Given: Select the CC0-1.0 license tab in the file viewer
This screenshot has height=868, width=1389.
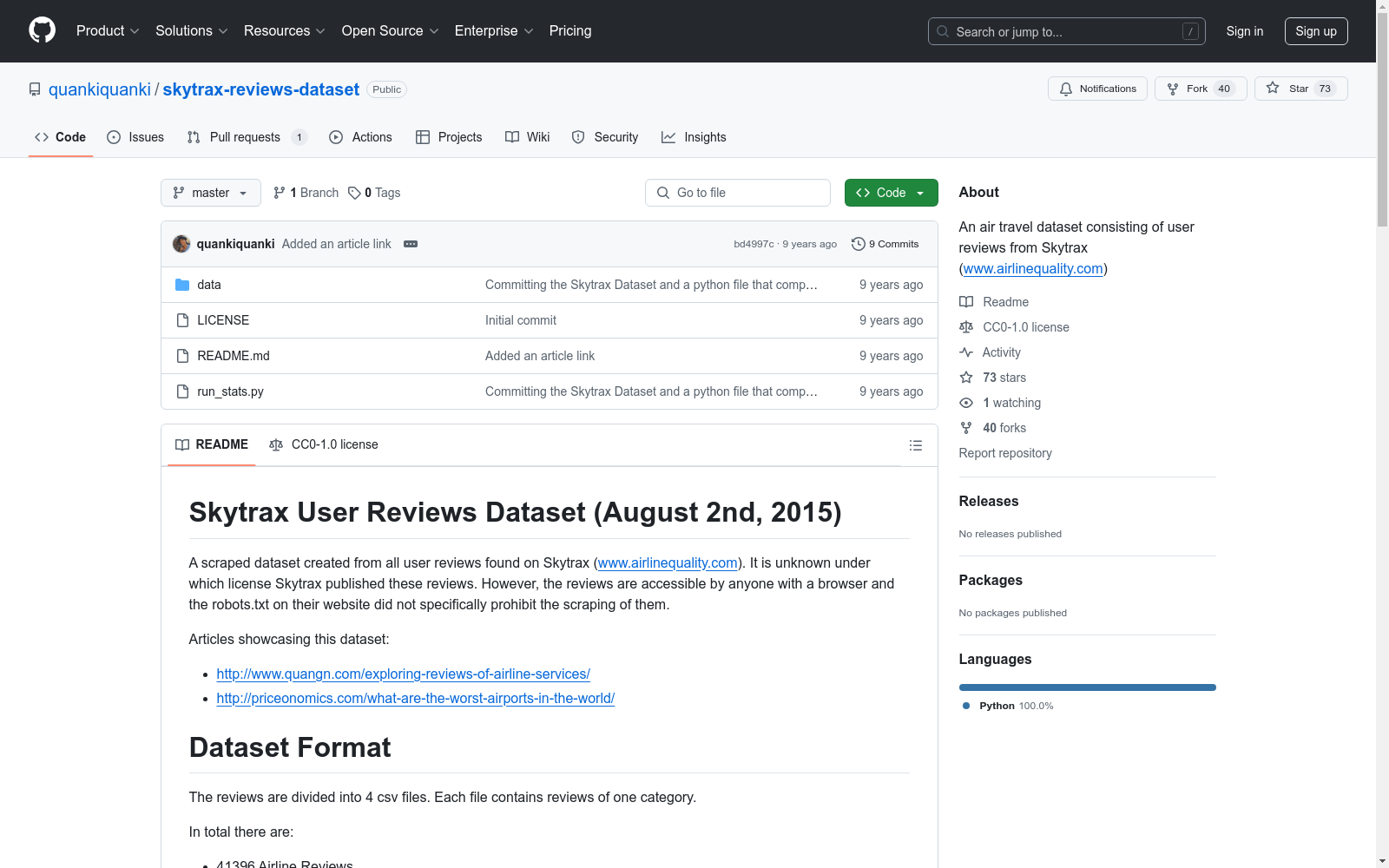Looking at the screenshot, I should pyautogui.click(x=324, y=444).
